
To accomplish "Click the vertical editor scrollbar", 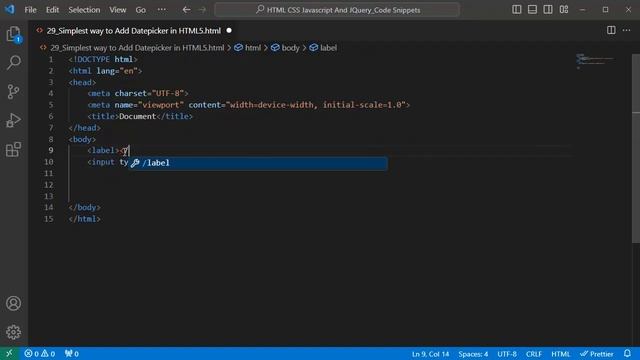I will click(x=636, y=149).
